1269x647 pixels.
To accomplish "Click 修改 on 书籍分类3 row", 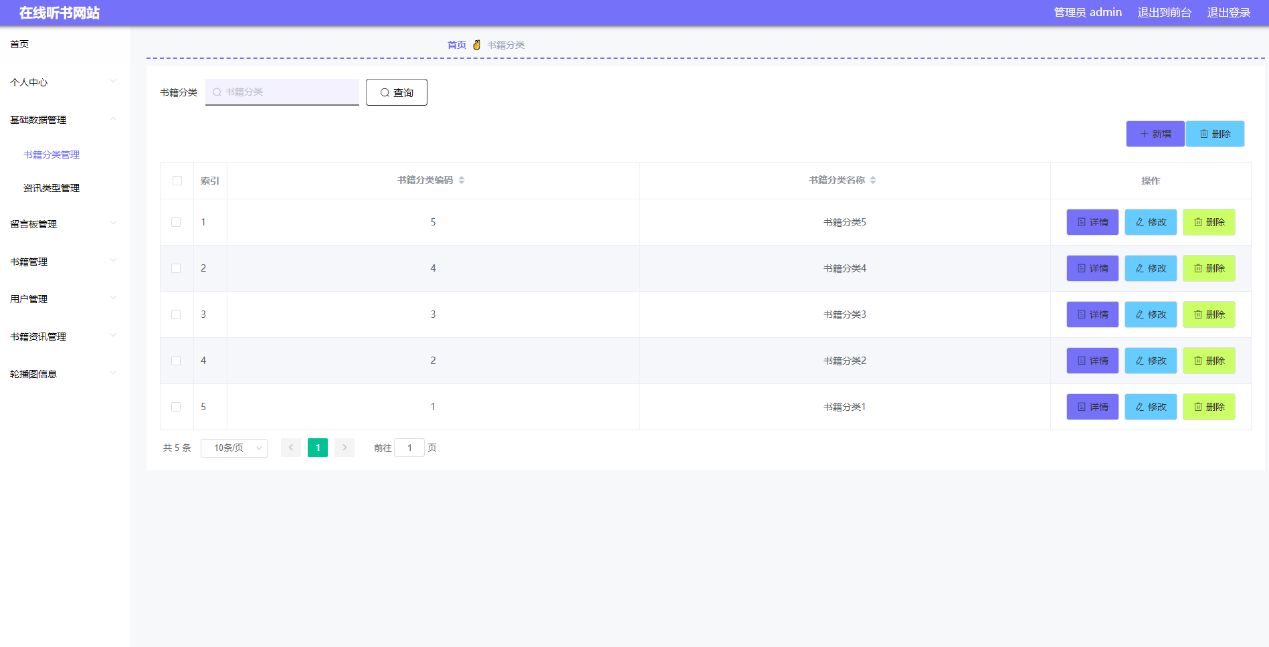I will 1151,314.
